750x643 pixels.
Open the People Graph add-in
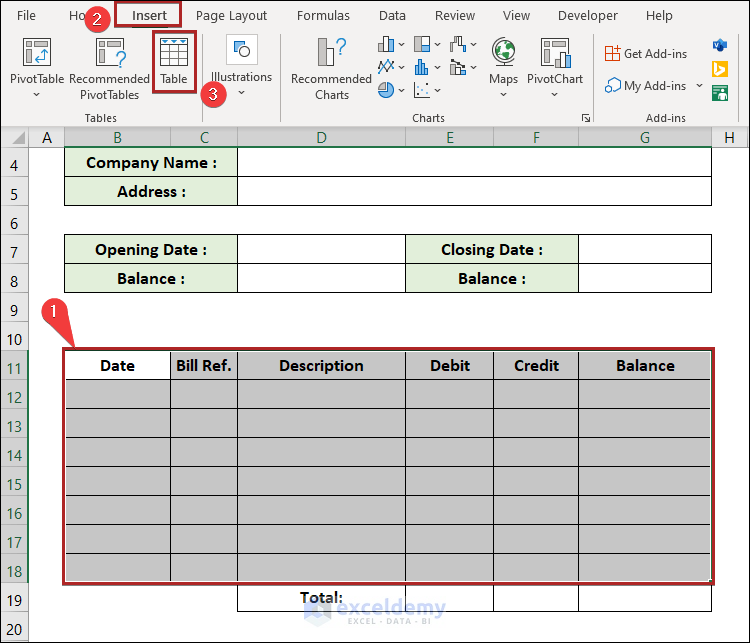coord(720,93)
